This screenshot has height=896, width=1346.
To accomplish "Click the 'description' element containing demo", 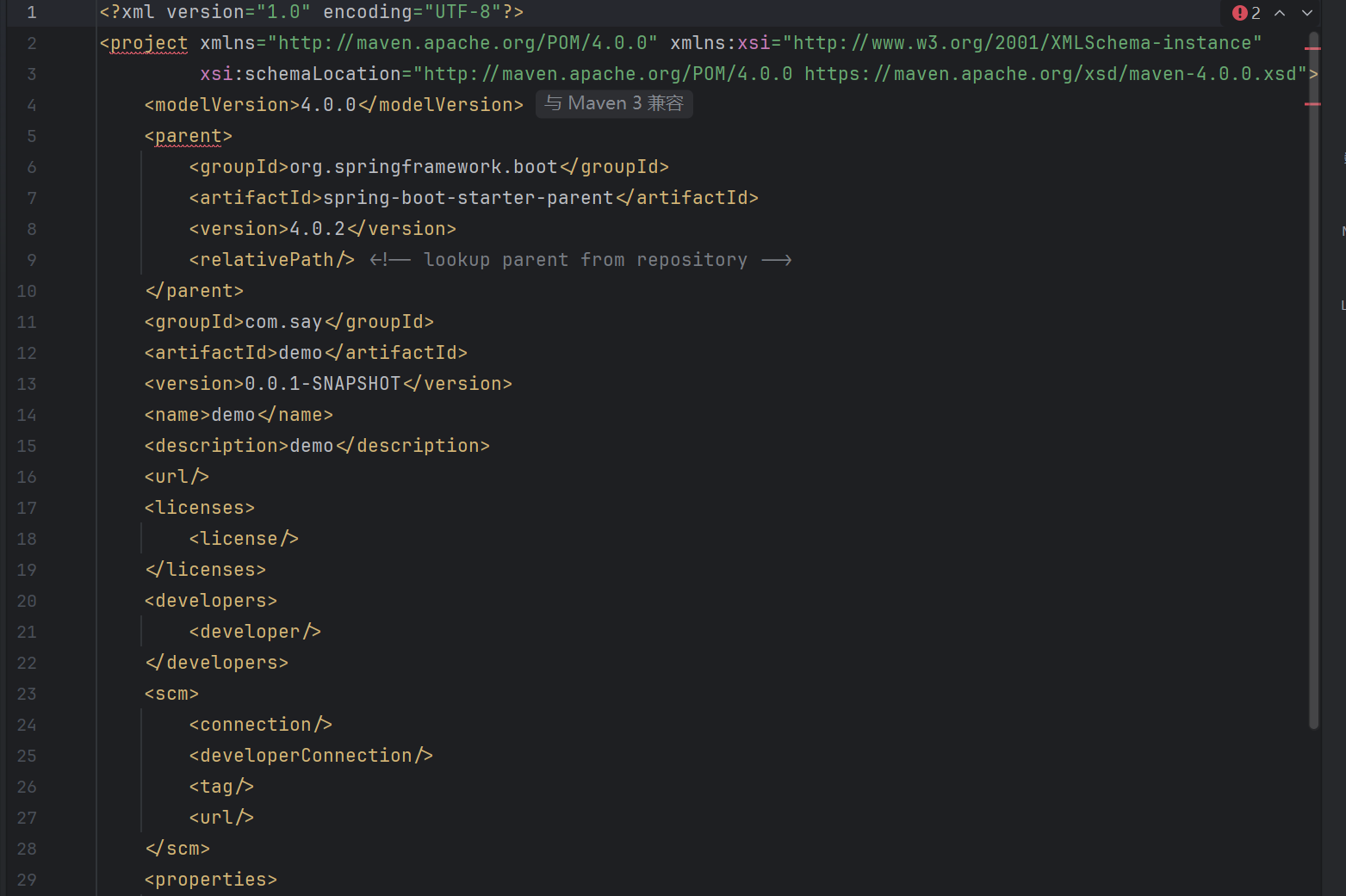I will click(318, 446).
